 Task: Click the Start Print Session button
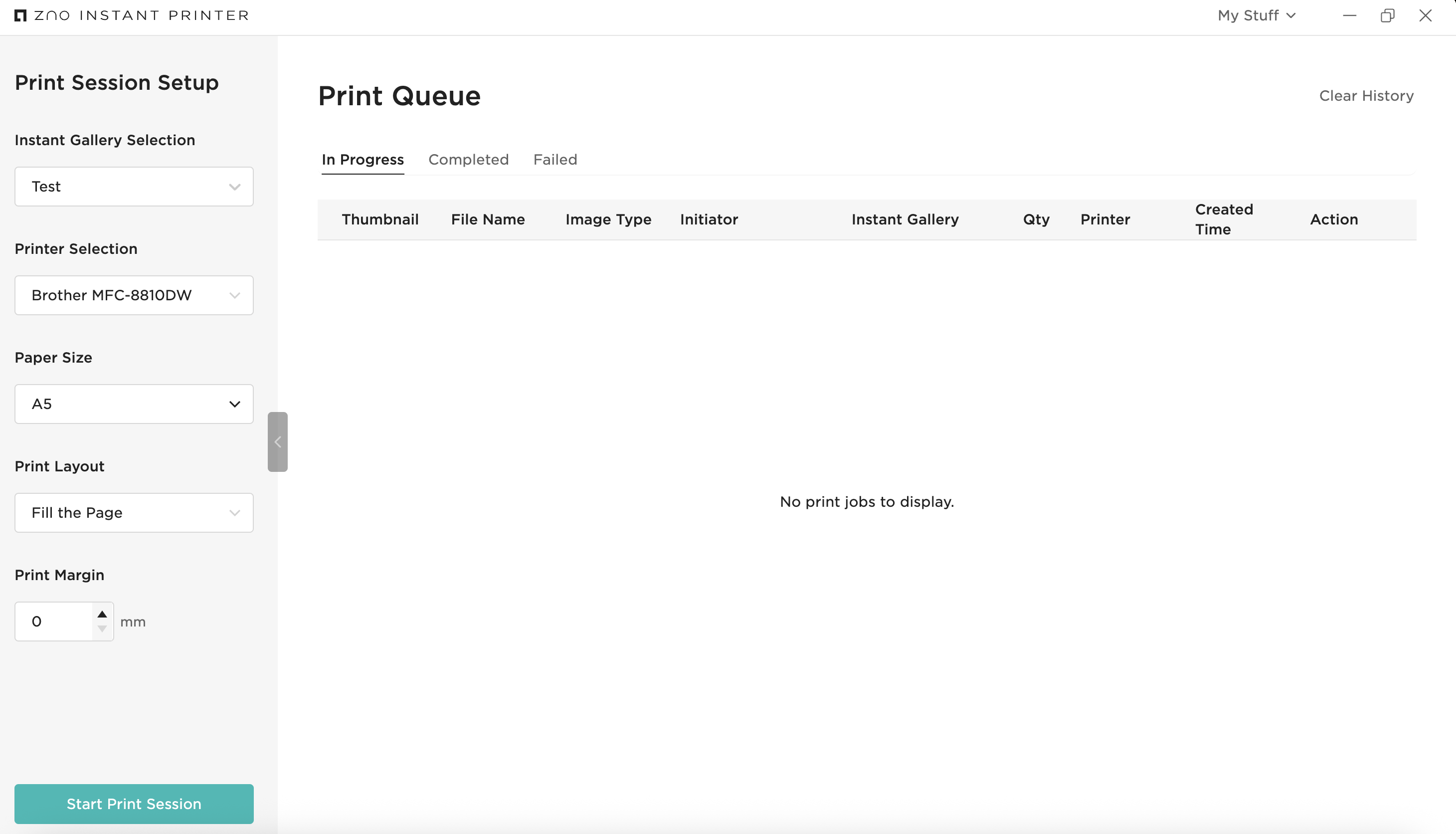point(134,804)
